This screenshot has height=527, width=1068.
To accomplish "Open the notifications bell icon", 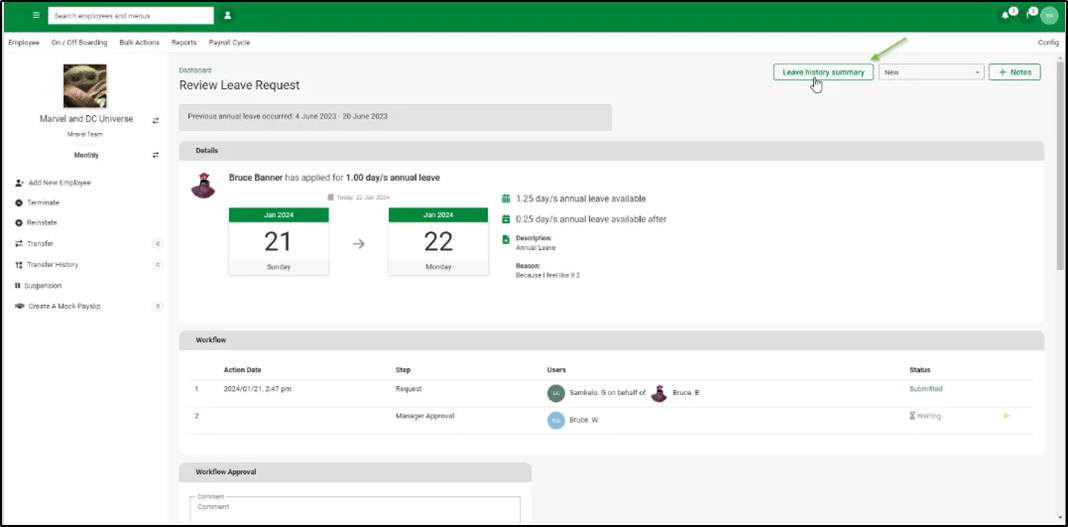I will [x=1005, y=15].
